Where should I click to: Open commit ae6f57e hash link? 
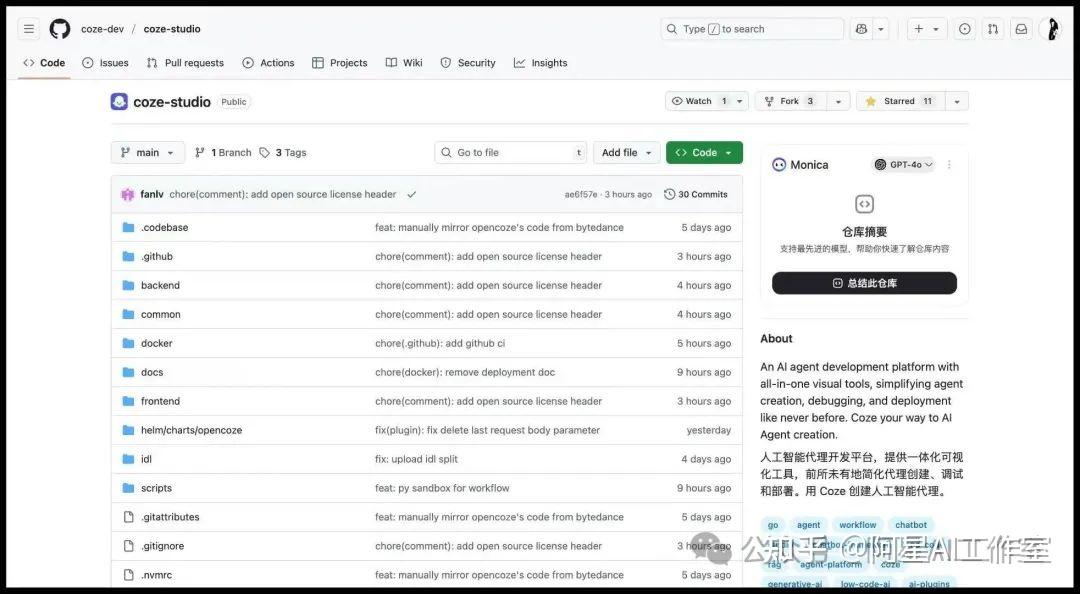pos(581,194)
